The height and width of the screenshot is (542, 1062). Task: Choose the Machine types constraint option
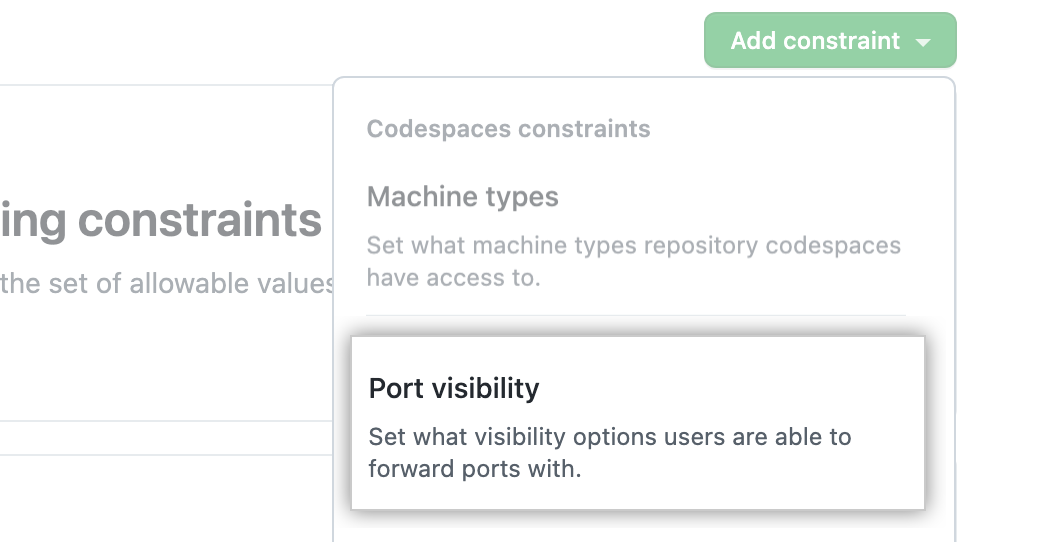[x=637, y=235]
